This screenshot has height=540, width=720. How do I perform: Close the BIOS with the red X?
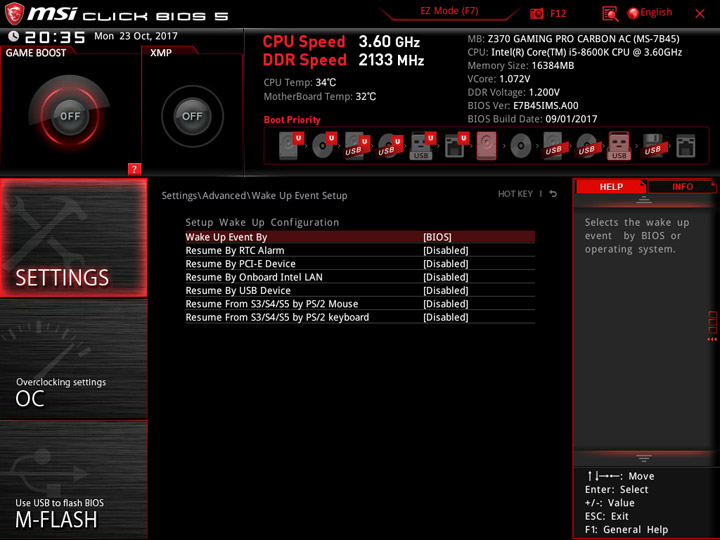point(700,14)
